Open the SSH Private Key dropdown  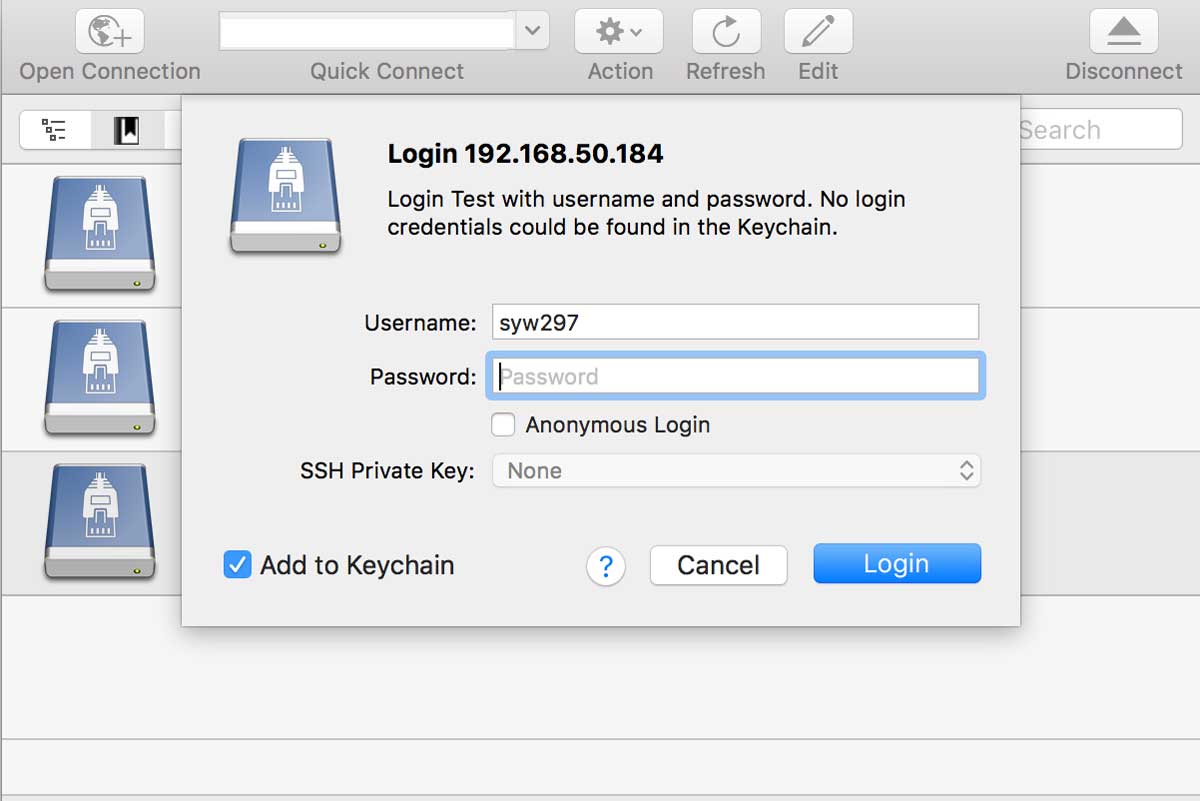click(737, 471)
